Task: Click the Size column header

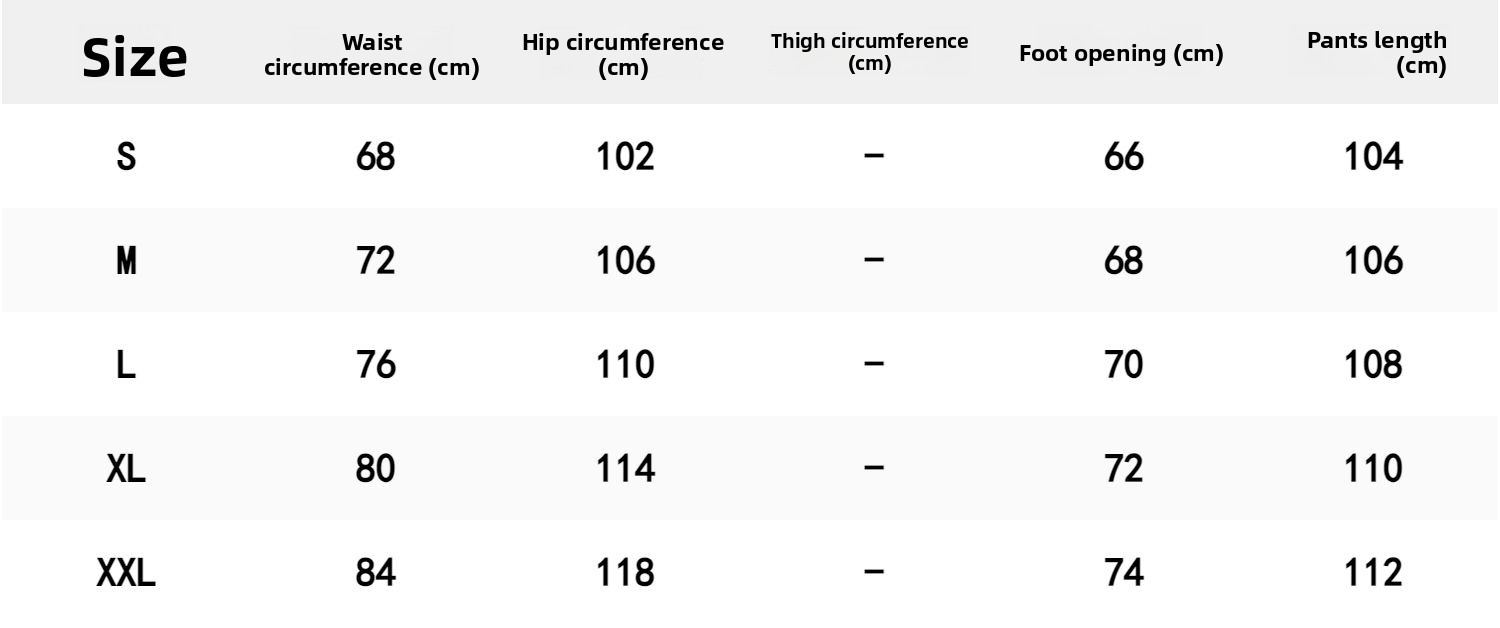Action: 134,56
